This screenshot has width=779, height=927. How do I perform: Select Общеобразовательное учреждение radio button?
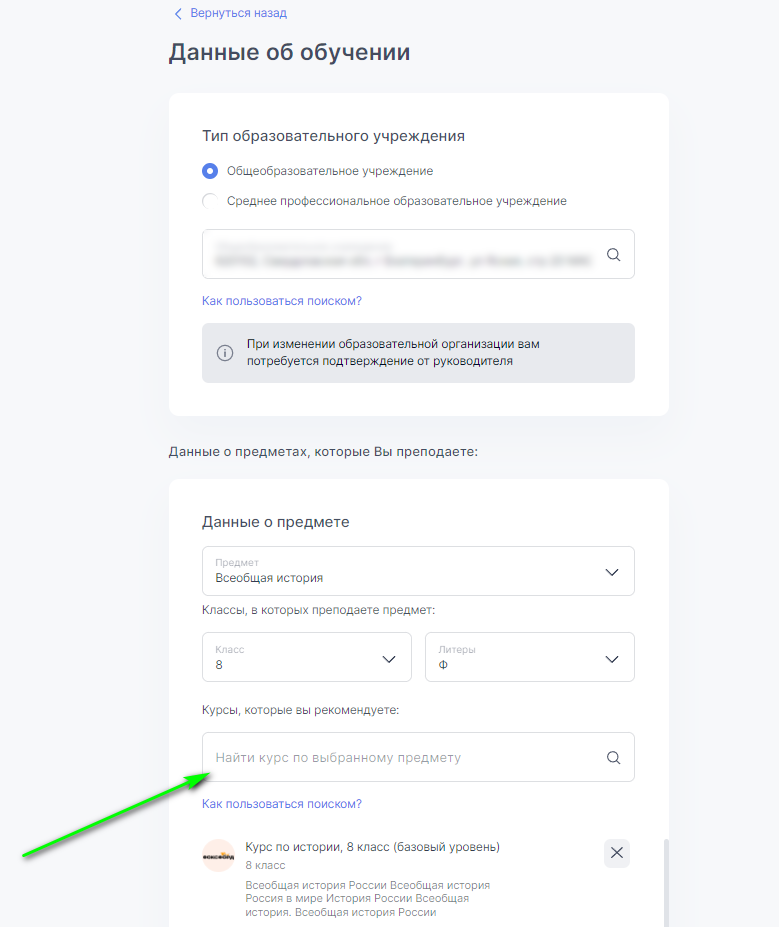click(x=210, y=171)
